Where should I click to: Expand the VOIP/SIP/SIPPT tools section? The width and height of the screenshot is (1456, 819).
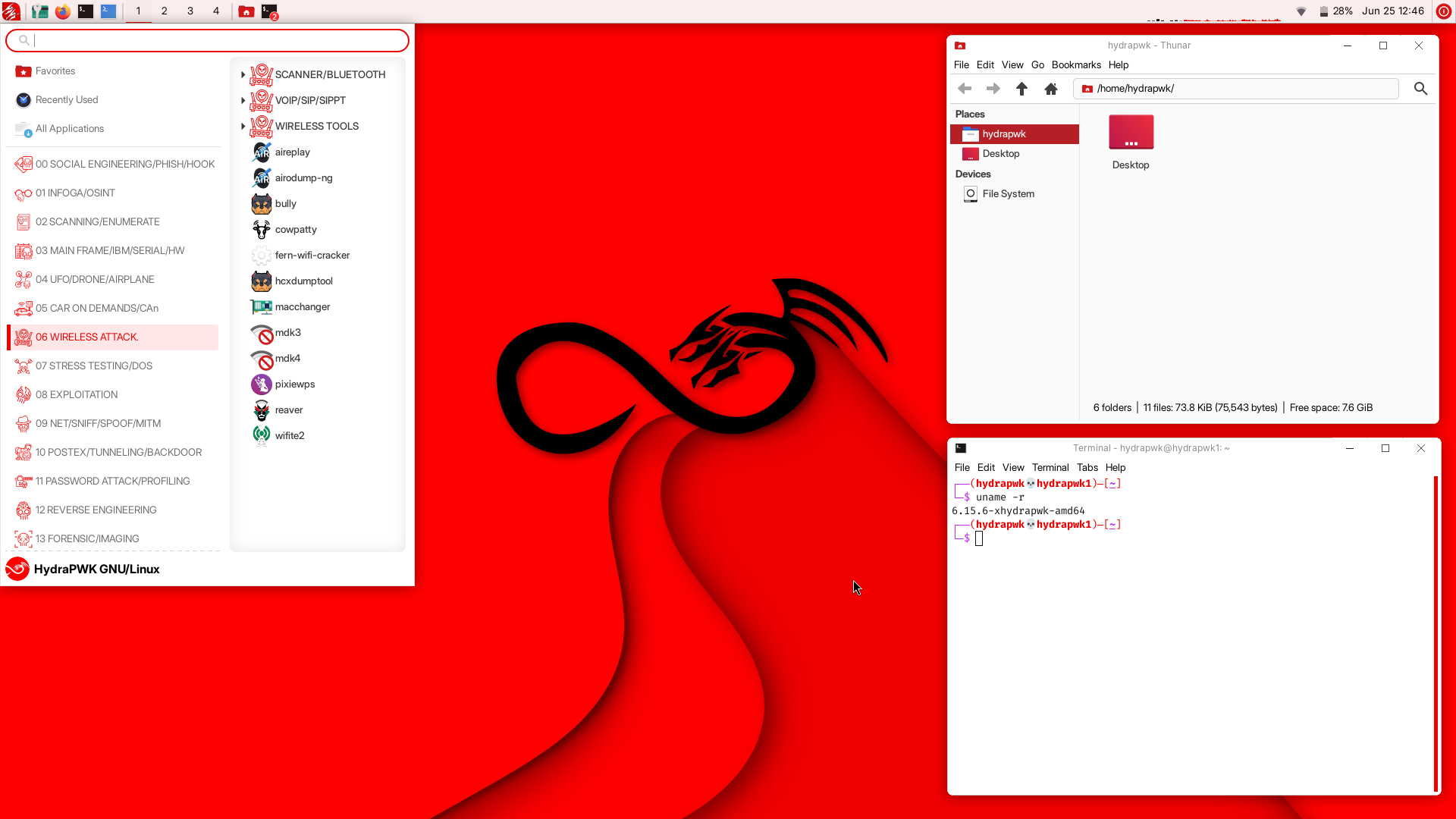(x=243, y=100)
